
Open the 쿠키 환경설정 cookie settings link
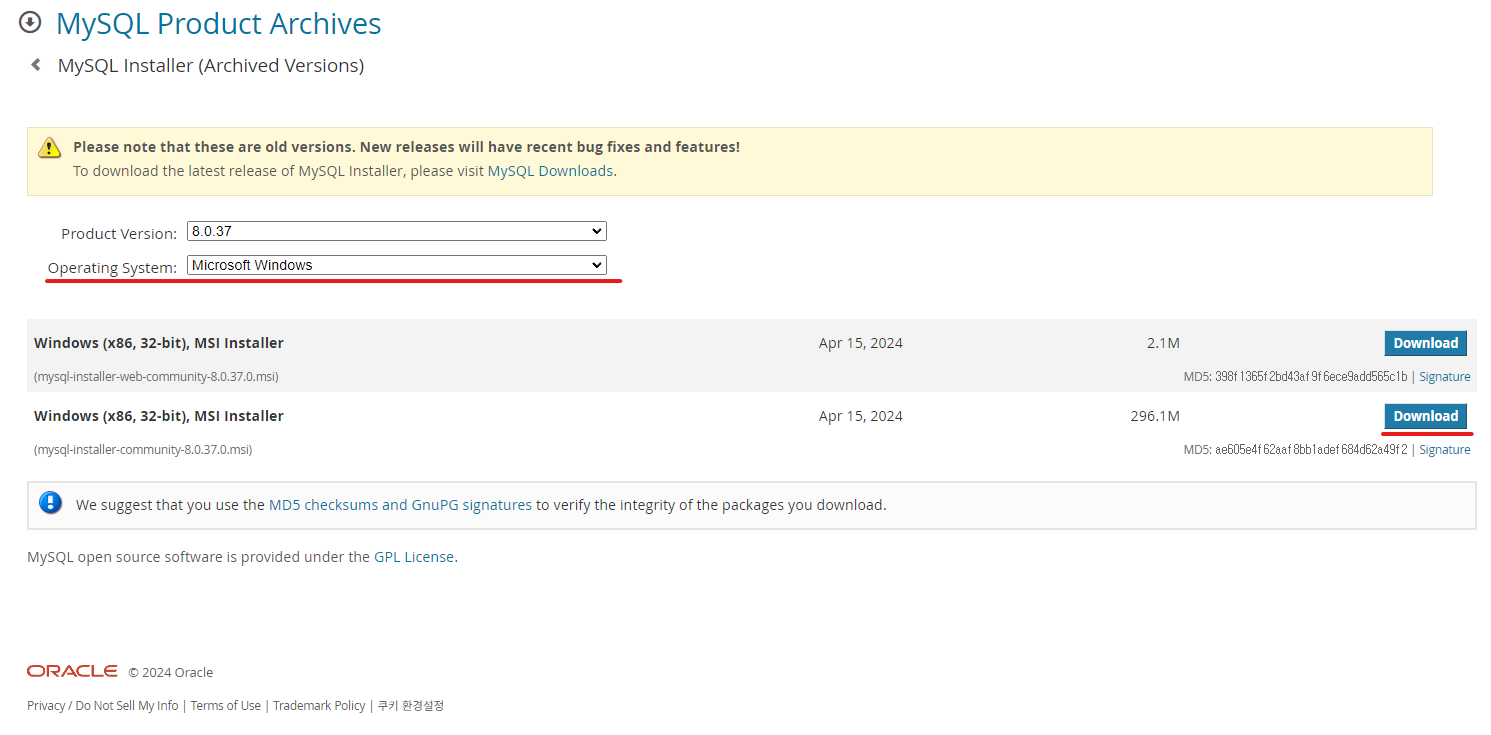pyautogui.click(x=411, y=706)
